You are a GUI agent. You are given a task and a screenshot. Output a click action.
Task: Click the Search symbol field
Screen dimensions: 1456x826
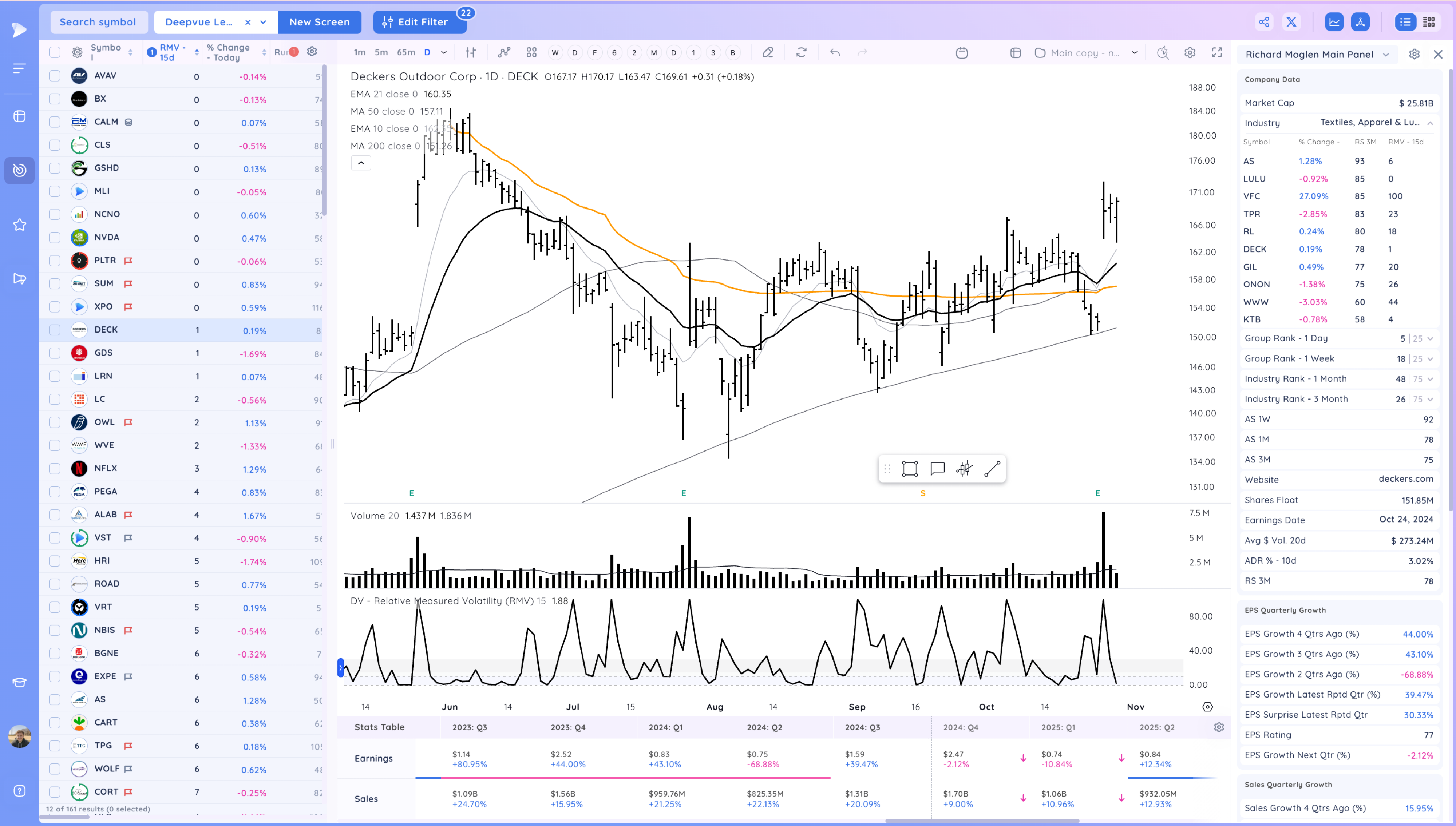(x=99, y=22)
